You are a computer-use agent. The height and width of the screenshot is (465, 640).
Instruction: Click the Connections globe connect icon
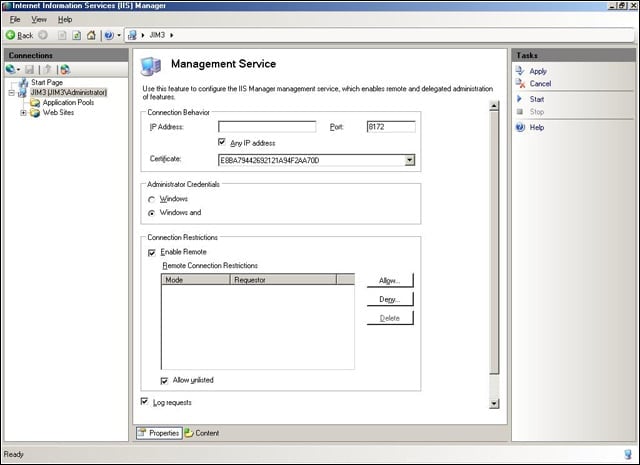(x=11, y=69)
